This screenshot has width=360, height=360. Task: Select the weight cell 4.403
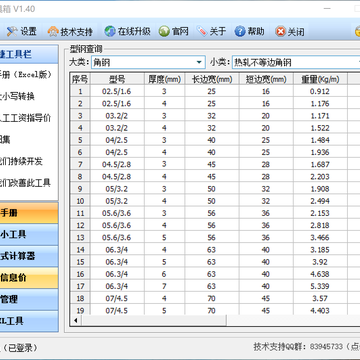click(320, 311)
